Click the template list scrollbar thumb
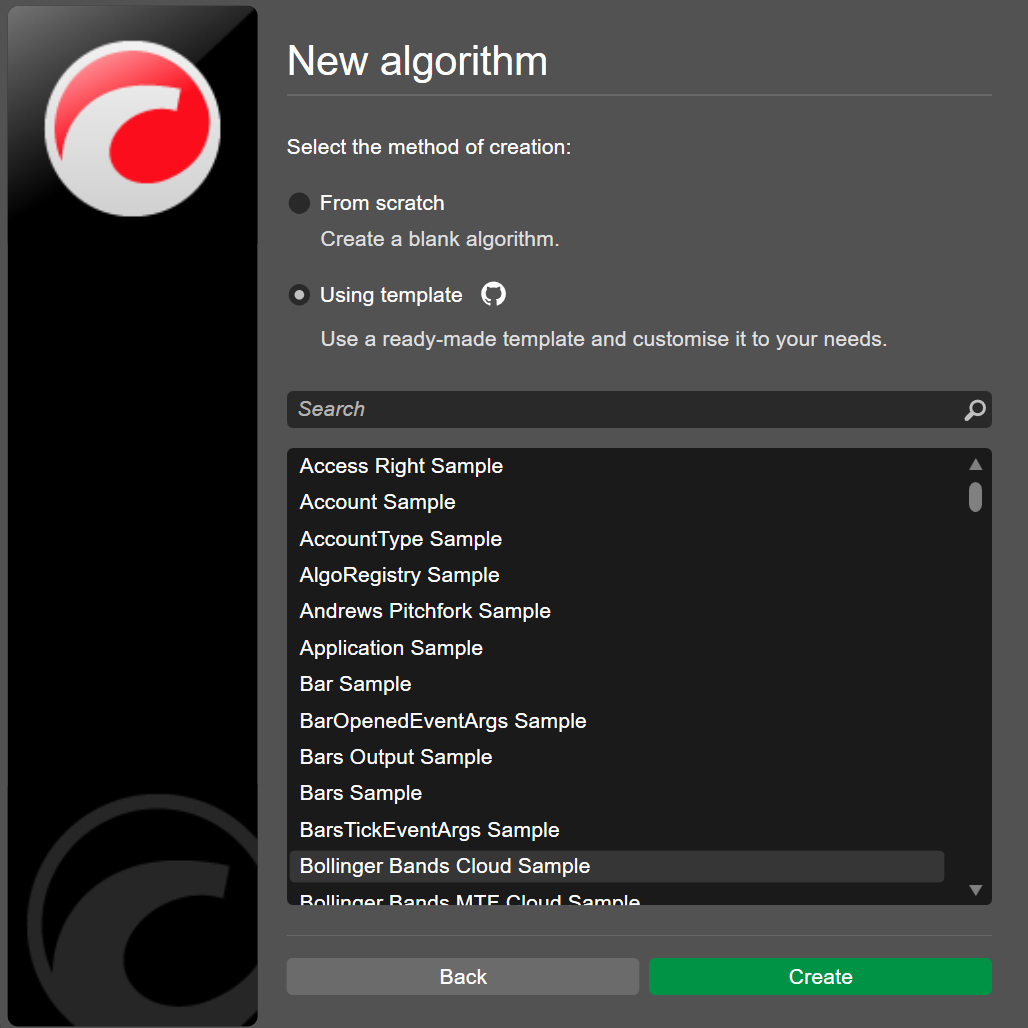This screenshot has height=1028, width=1028. pos(975,497)
